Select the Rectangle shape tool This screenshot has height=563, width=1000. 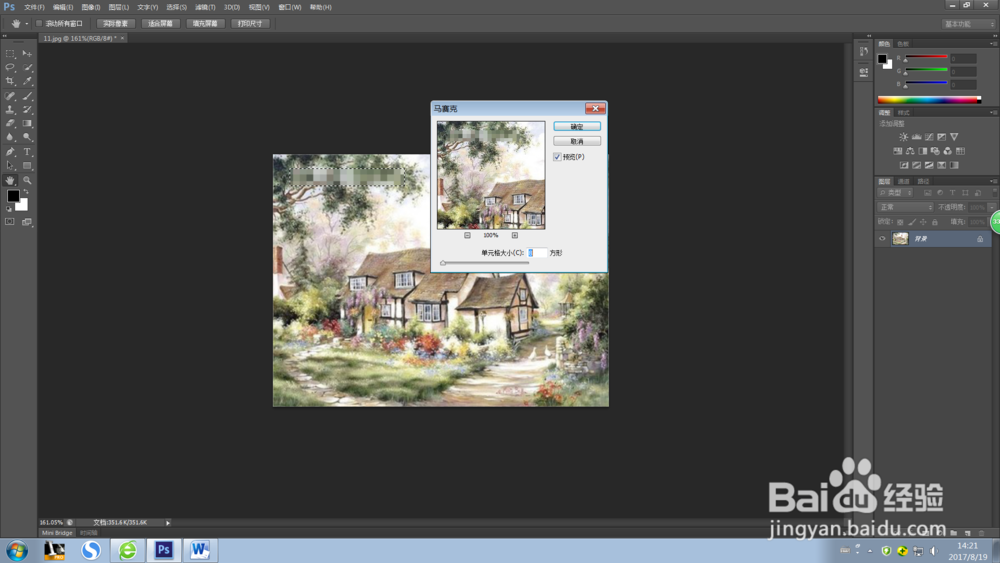click(x=27, y=166)
